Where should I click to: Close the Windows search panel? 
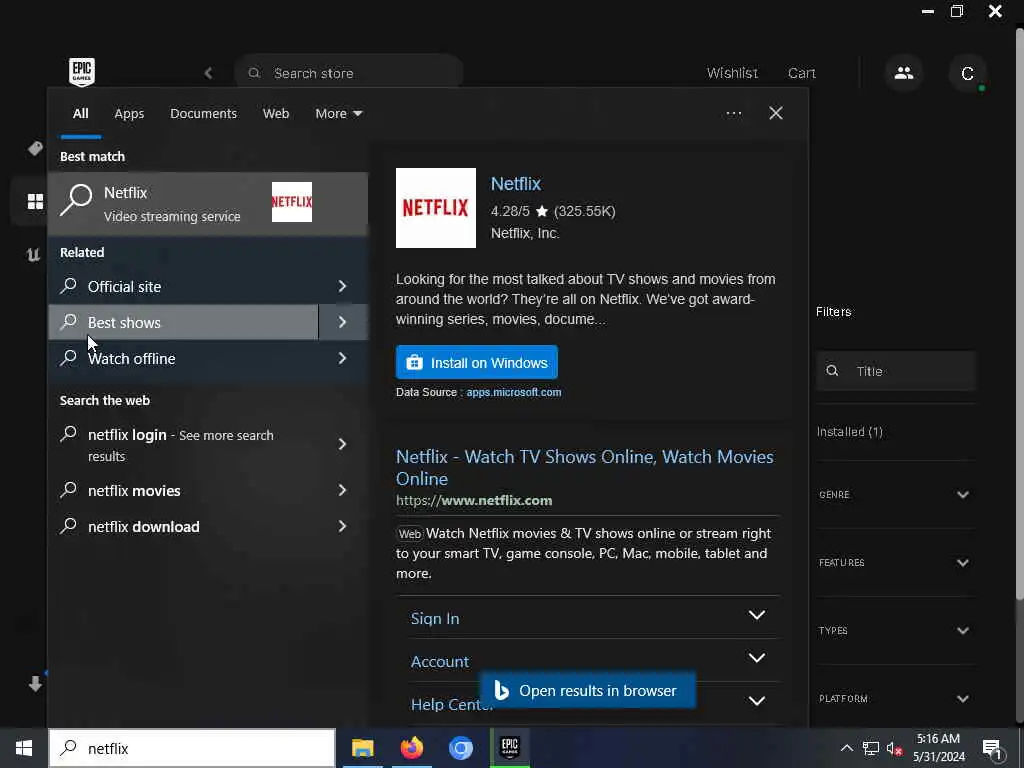(x=776, y=113)
